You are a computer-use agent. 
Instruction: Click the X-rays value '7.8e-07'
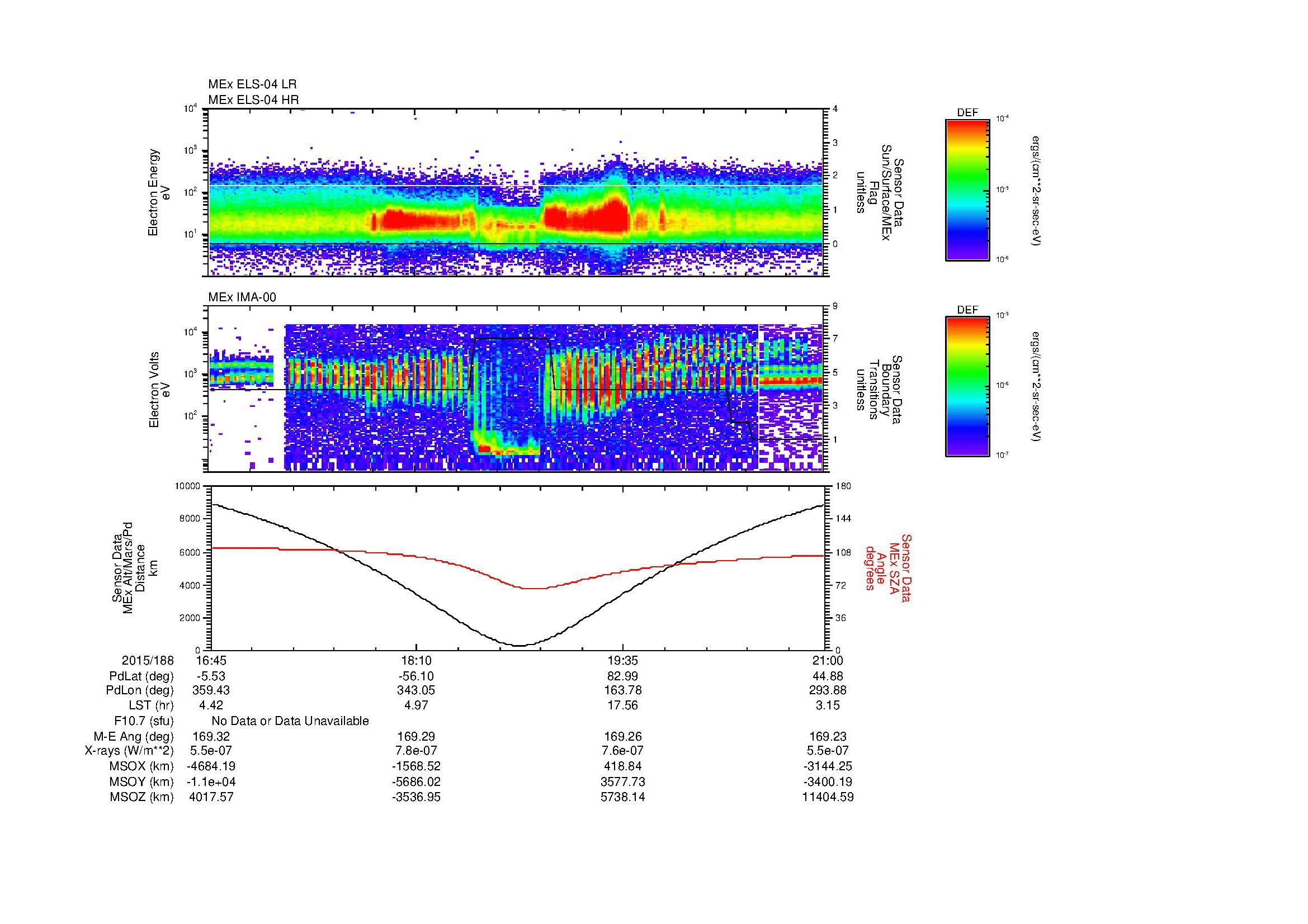coord(417,751)
